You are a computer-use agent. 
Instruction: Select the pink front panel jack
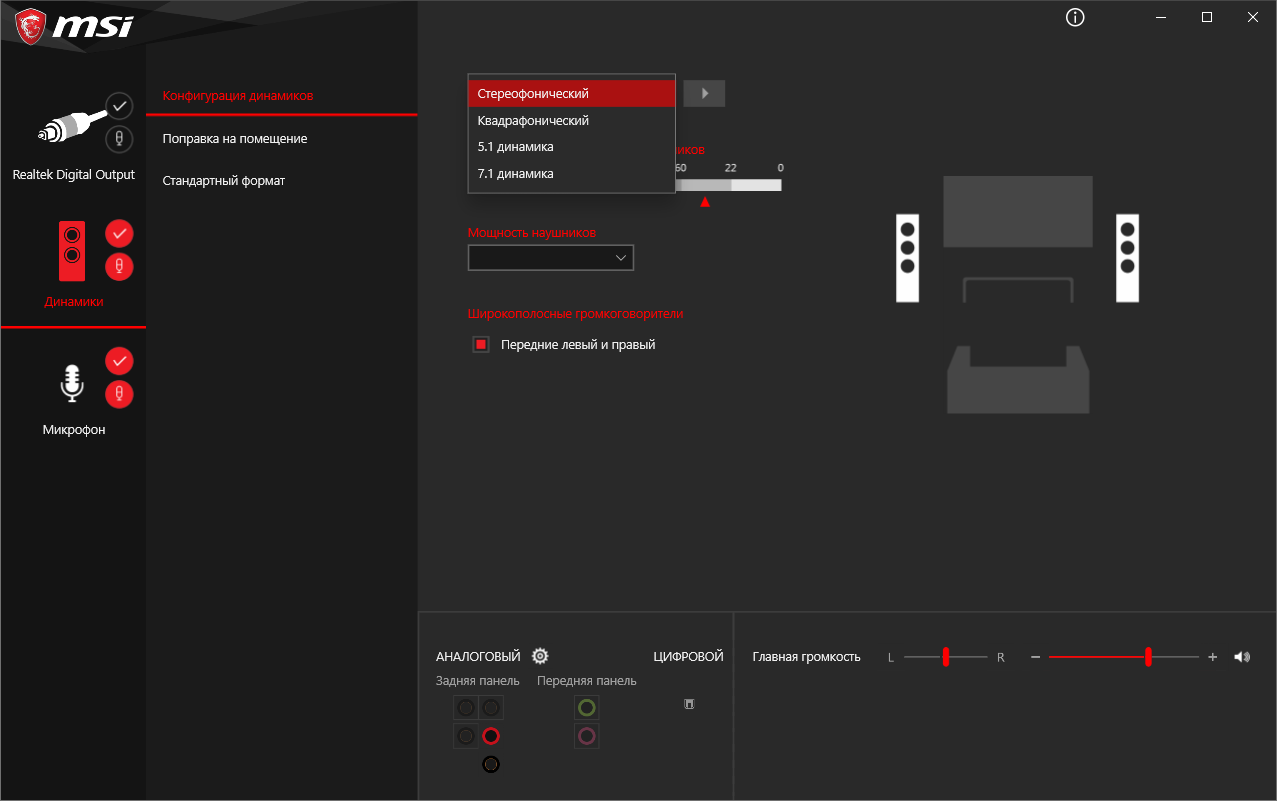click(587, 736)
